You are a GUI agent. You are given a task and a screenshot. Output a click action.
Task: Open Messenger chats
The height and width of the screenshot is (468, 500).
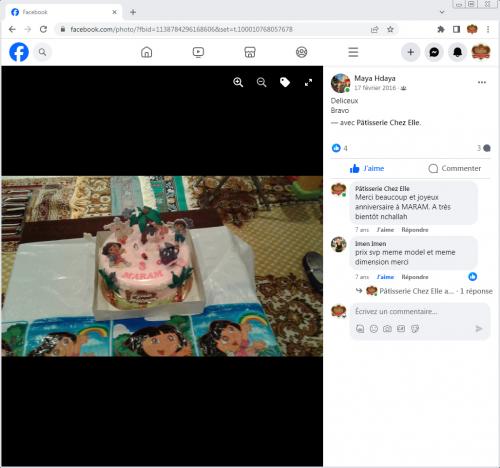coord(434,52)
